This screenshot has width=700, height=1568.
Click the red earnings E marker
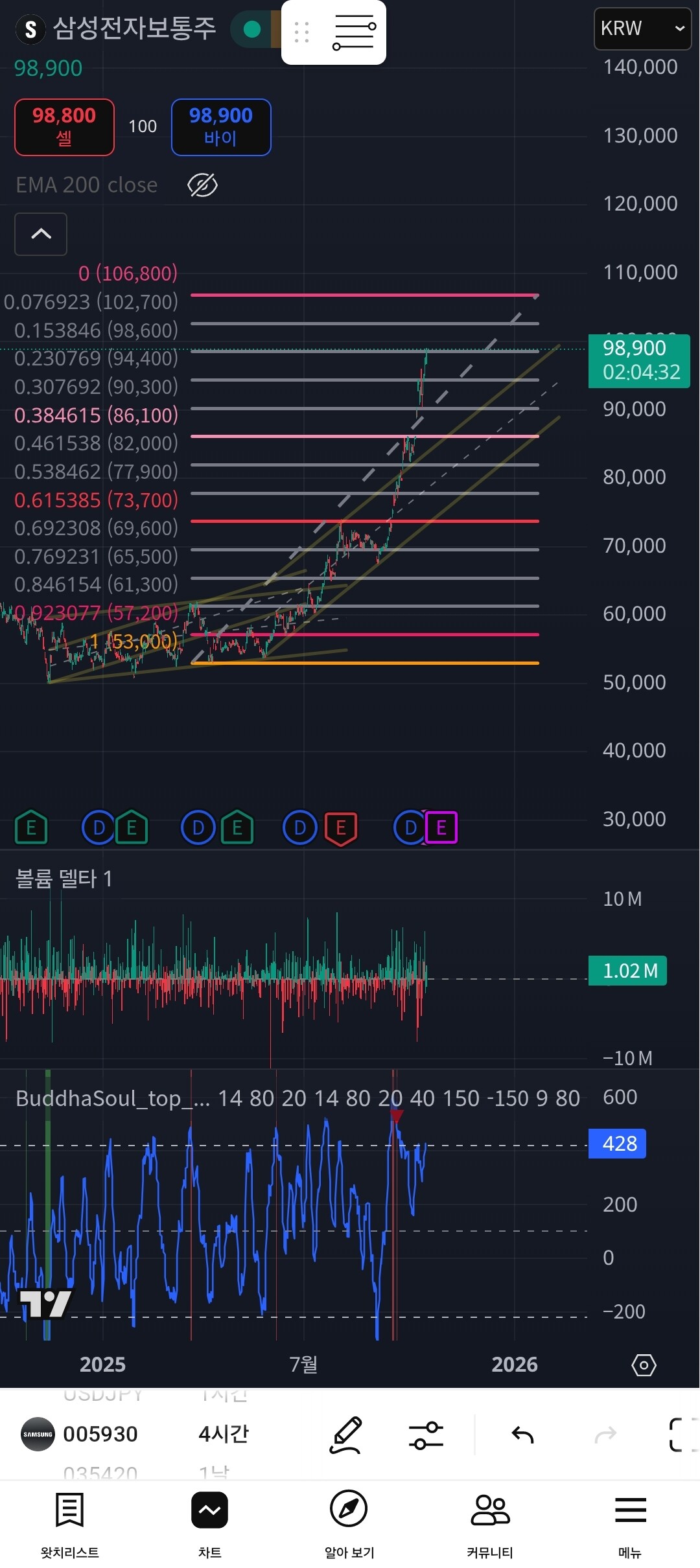[x=341, y=828]
